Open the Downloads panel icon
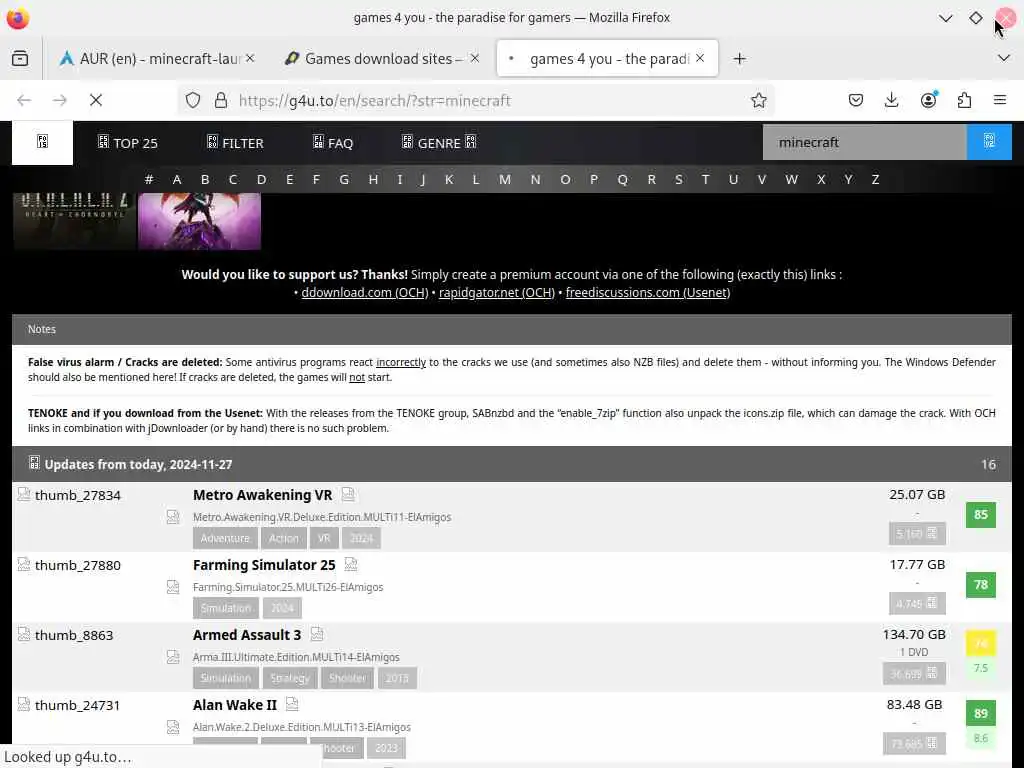Image resolution: width=1024 pixels, height=768 pixels. pyautogui.click(x=891, y=100)
